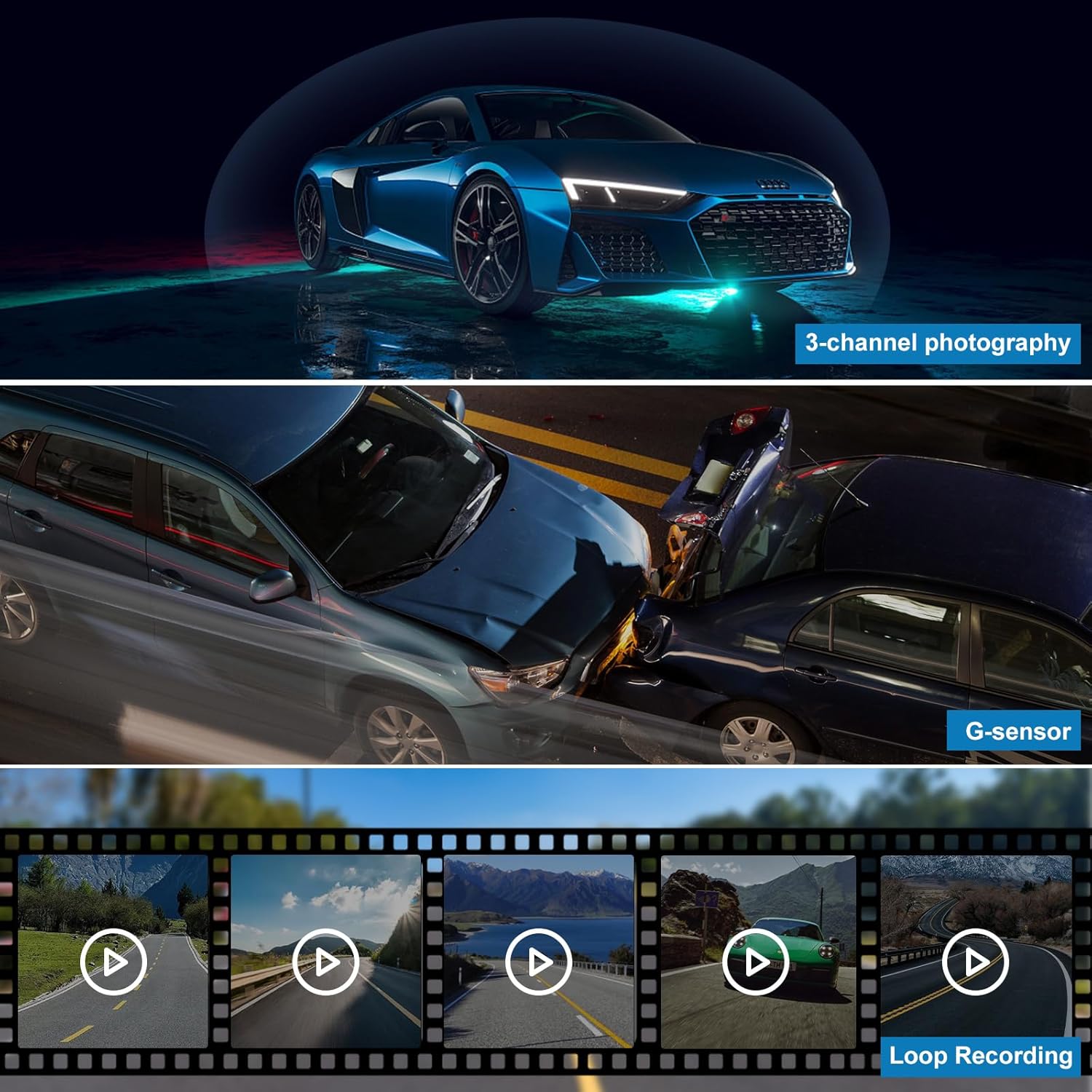The width and height of the screenshot is (1092, 1092).
Task: Click the road sign in the green car frame
Action: [705, 900]
